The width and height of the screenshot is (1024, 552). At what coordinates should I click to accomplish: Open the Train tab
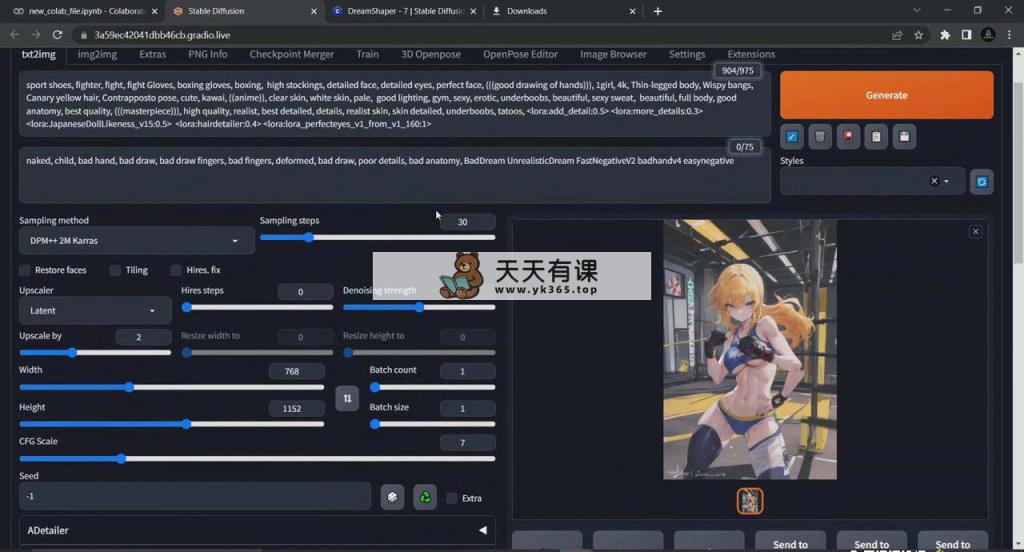(x=367, y=54)
